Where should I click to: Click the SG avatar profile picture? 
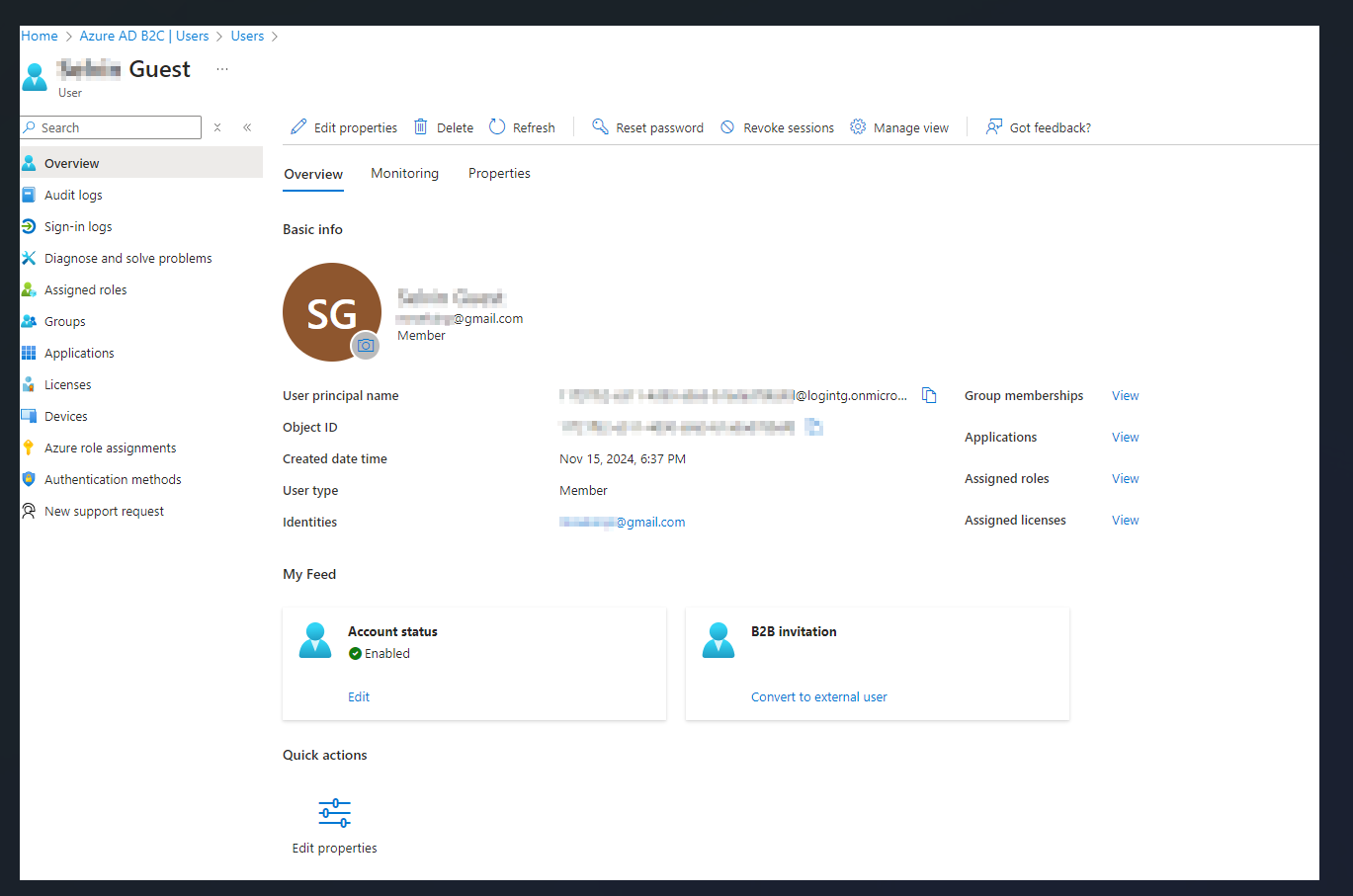(332, 312)
